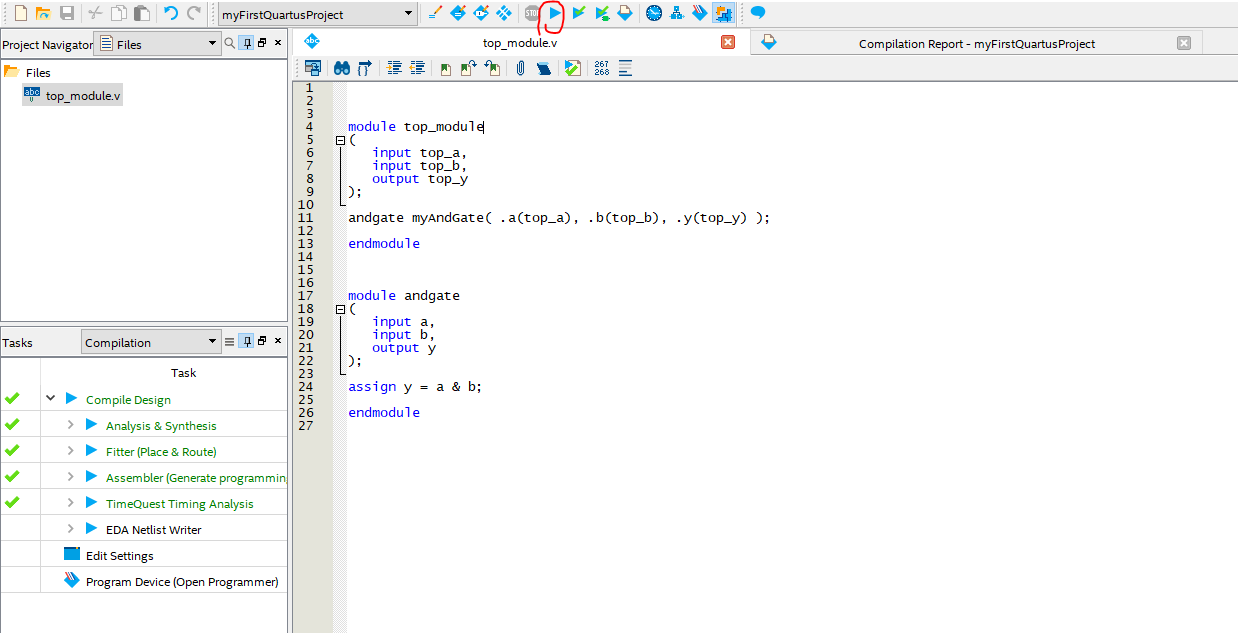The width and height of the screenshot is (1238, 633).
Task: Start compilation with the blue play icon
Action: 555,13
